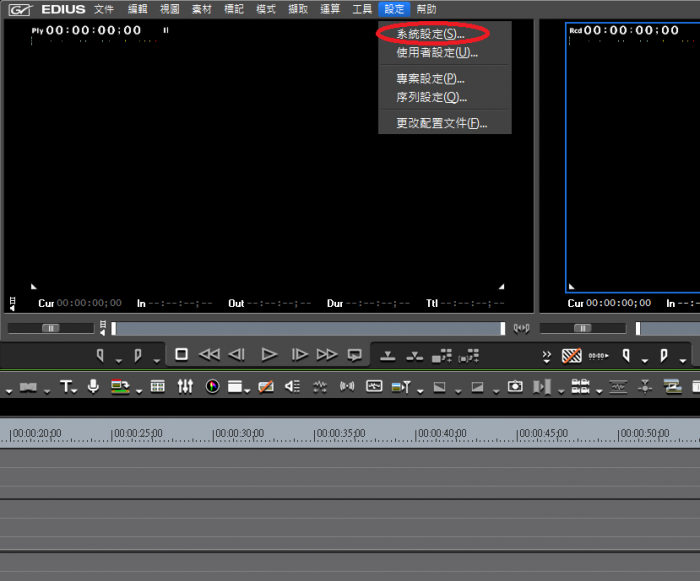
Task: Click 更改配置文件(F)... menu option
Action: pos(441,123)
